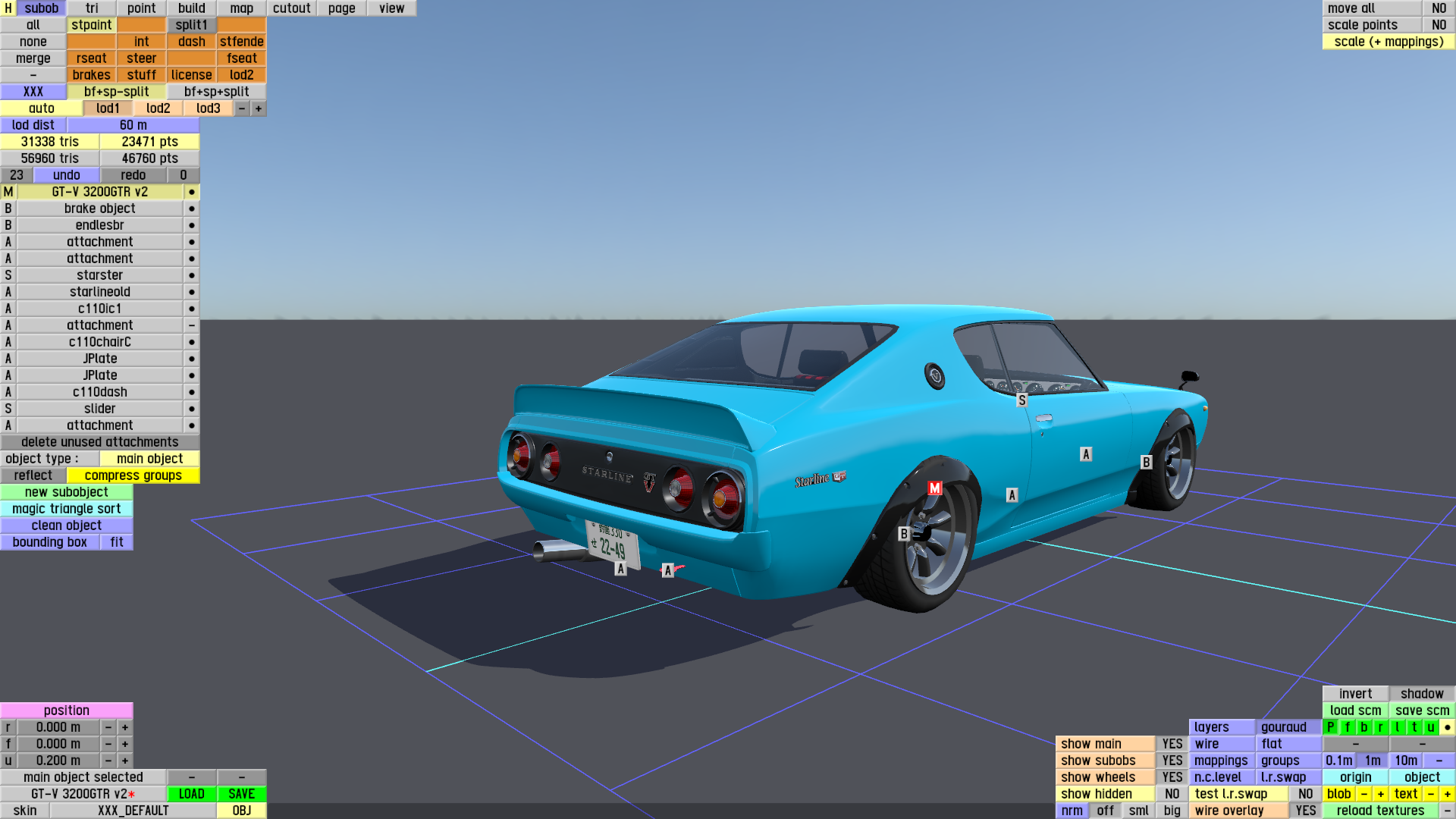Image resolution: width=1456 pixels, height=819 pixels.
Task: Click the S marker near the side window
Action: (x=1021, y=400)
